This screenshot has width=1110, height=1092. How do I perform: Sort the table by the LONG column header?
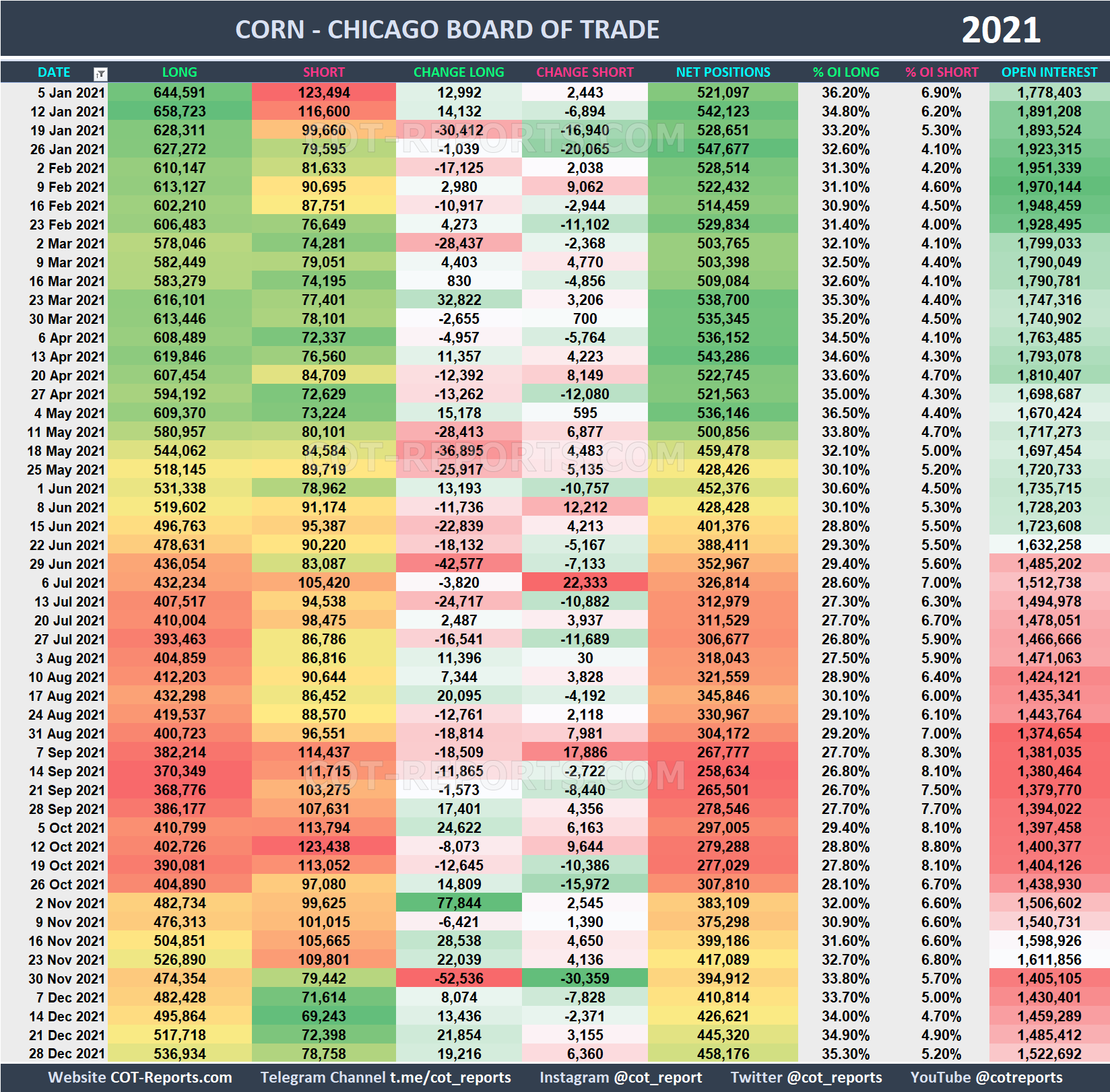point(179,72)
